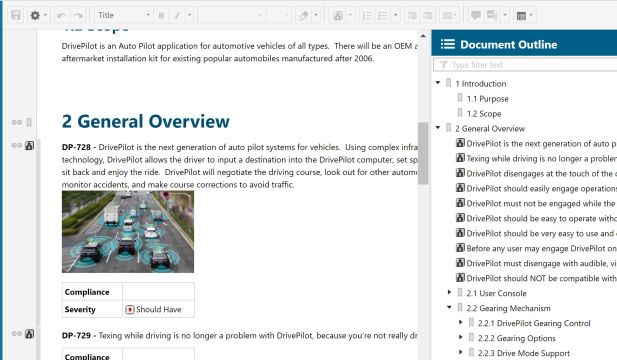The height and width of the screenshot is (360, 617).
Task: Open the dropdown arrow next to the gear icon
Action: click(45, 15)
